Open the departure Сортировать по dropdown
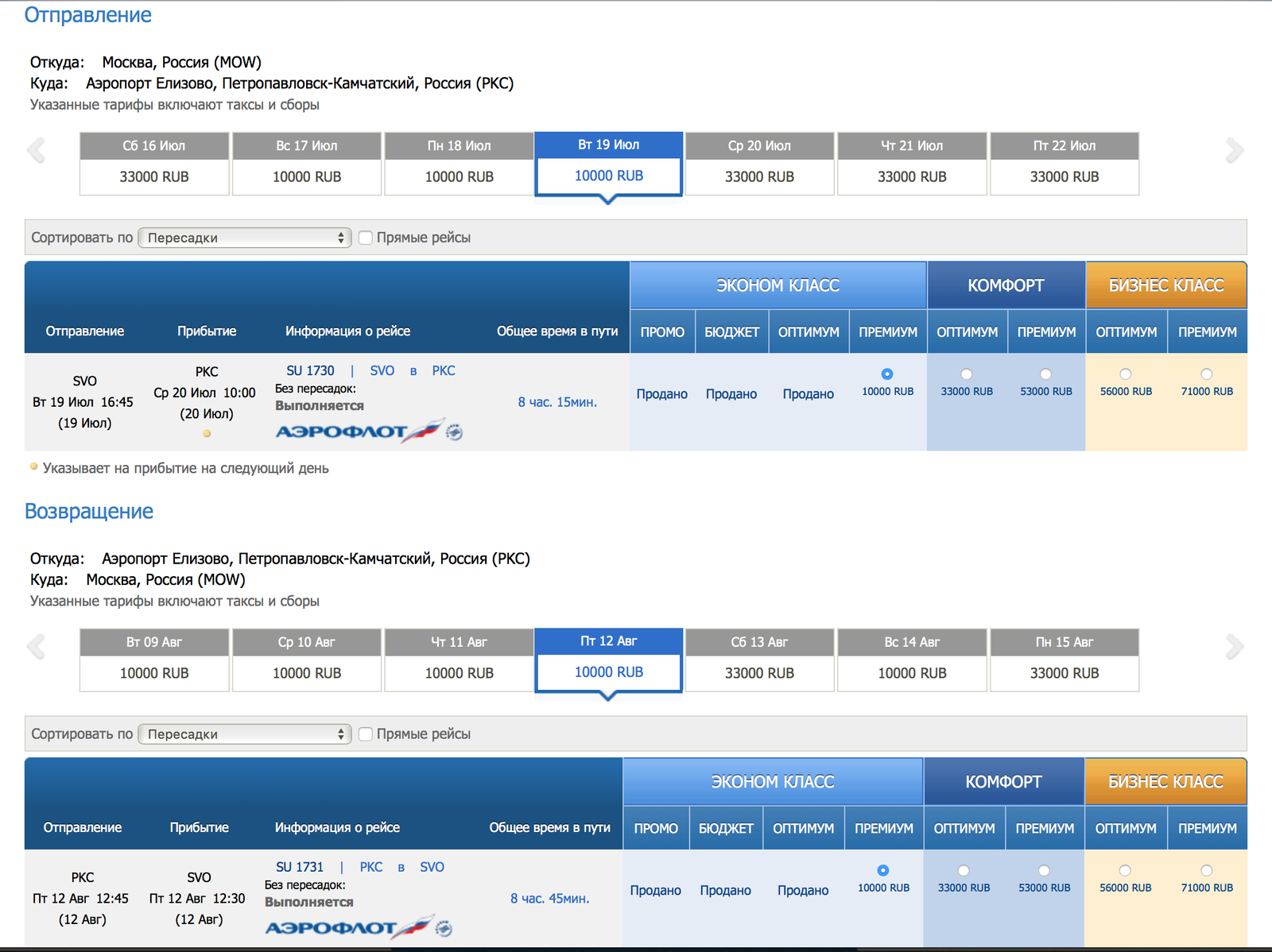 (x=245, y=238)
